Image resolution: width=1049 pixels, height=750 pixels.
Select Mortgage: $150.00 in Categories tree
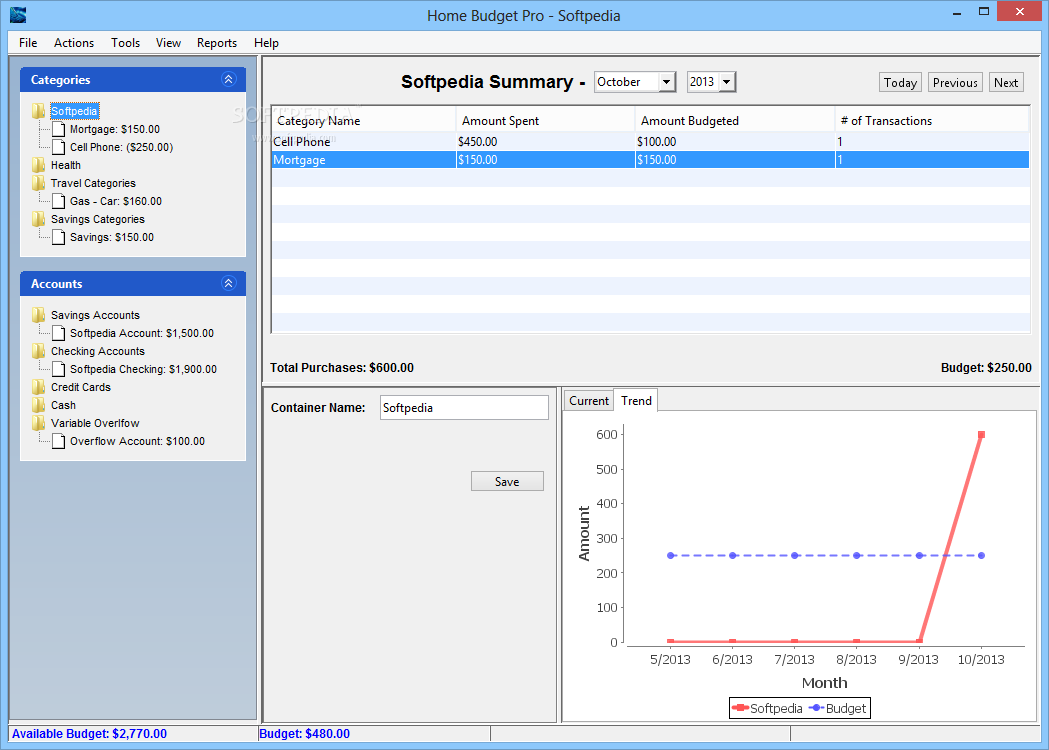(115, 129)
